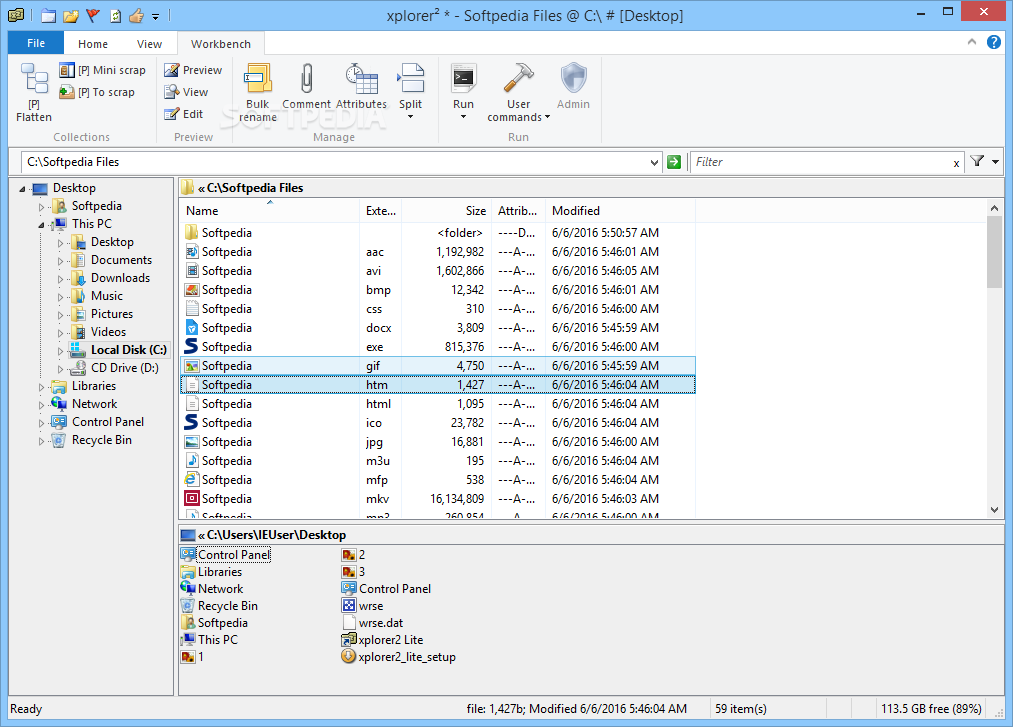The height and width of the screenshot is (727, 1013).
Task: Open the Run dropdown arrow
Action: click(463, 117)
